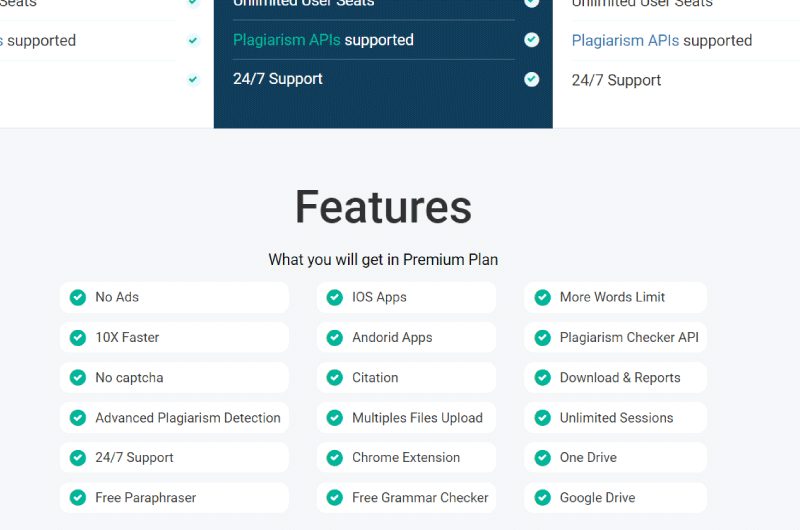The width and height of the screenshot is (800, 530).
Task: Select 24/7 Support text in right plan card
Action: pos(616,80)
